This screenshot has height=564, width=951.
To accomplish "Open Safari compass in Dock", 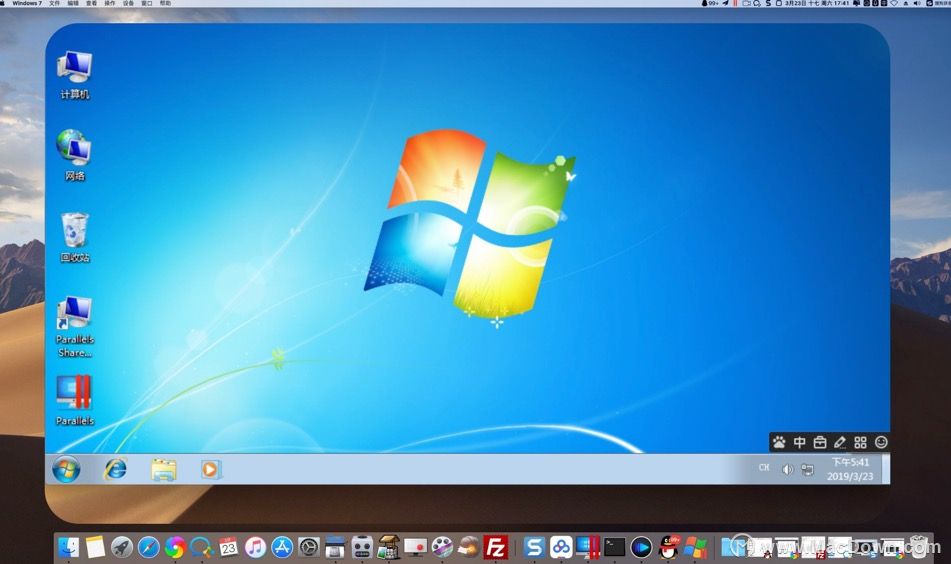I will click(149, 548).
